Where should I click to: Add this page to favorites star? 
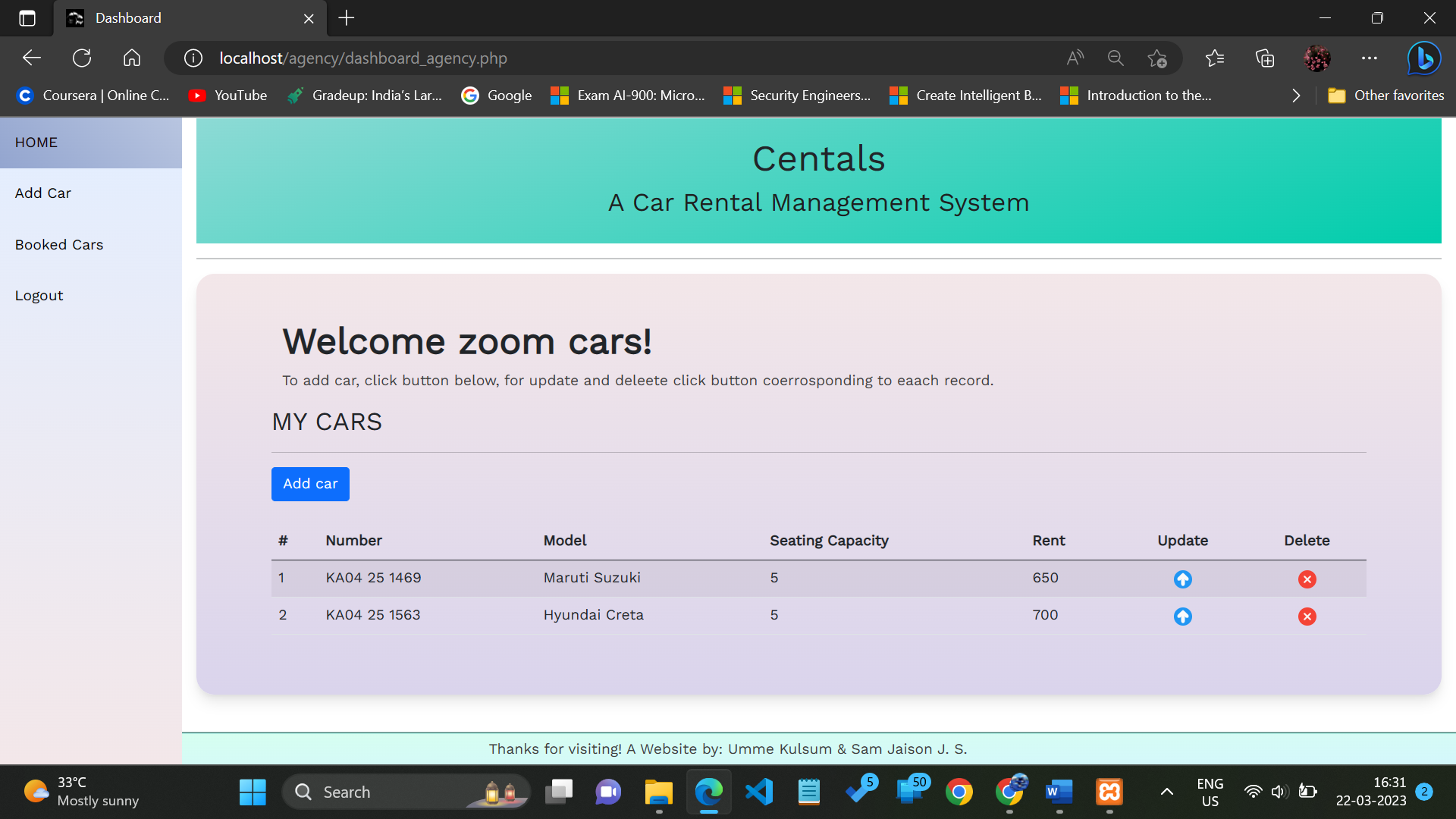[1156, 58]
